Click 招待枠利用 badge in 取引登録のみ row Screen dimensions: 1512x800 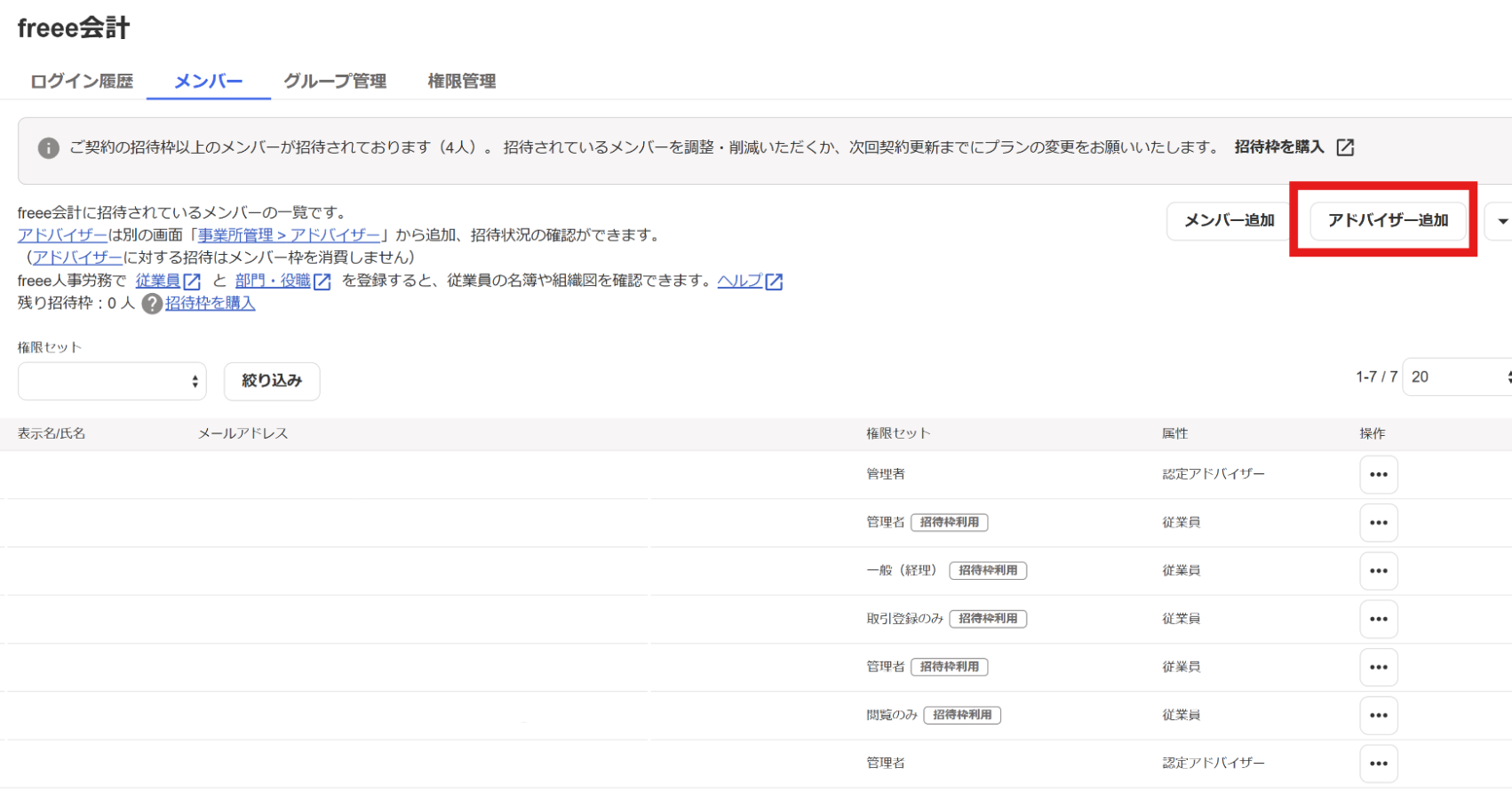988,618
